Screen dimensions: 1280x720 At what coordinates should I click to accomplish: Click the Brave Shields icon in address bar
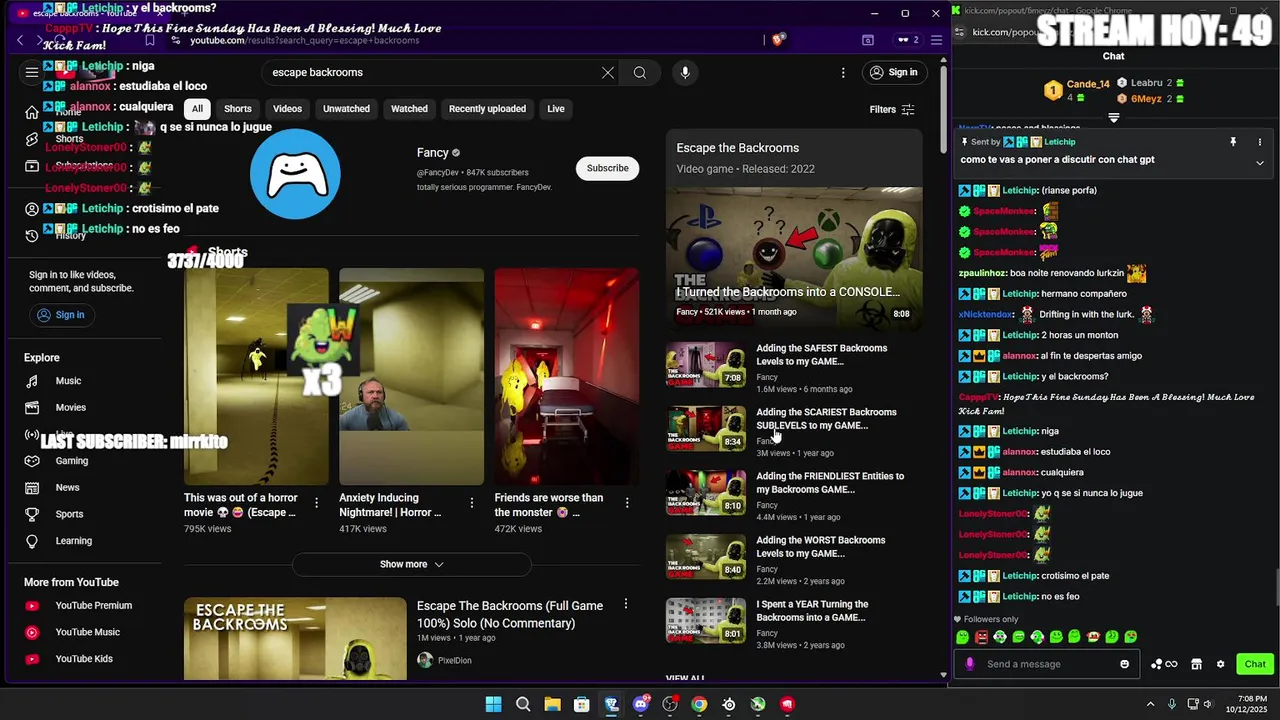(x=779, y=40)
